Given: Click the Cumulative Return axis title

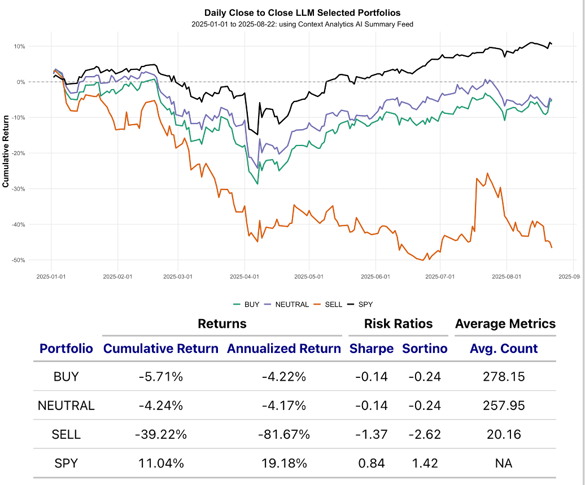Looking at the screenshot, I should (5, 151).
